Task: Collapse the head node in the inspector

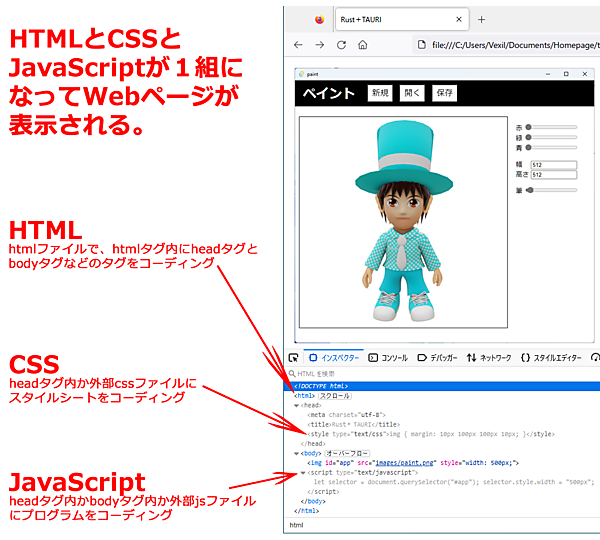Action: (x=296, y=405)
